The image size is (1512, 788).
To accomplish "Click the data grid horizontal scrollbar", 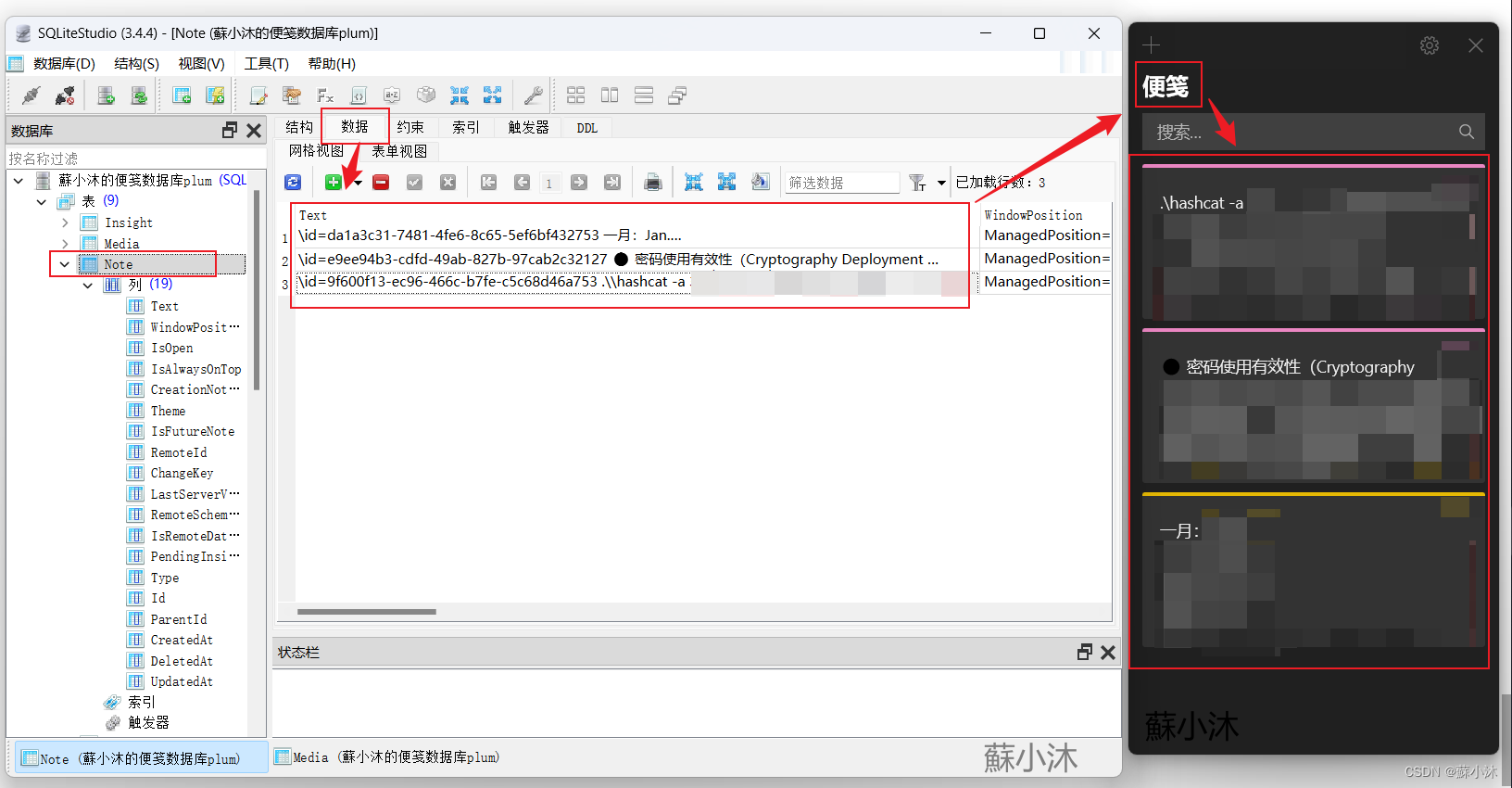I will click(367, 612).
